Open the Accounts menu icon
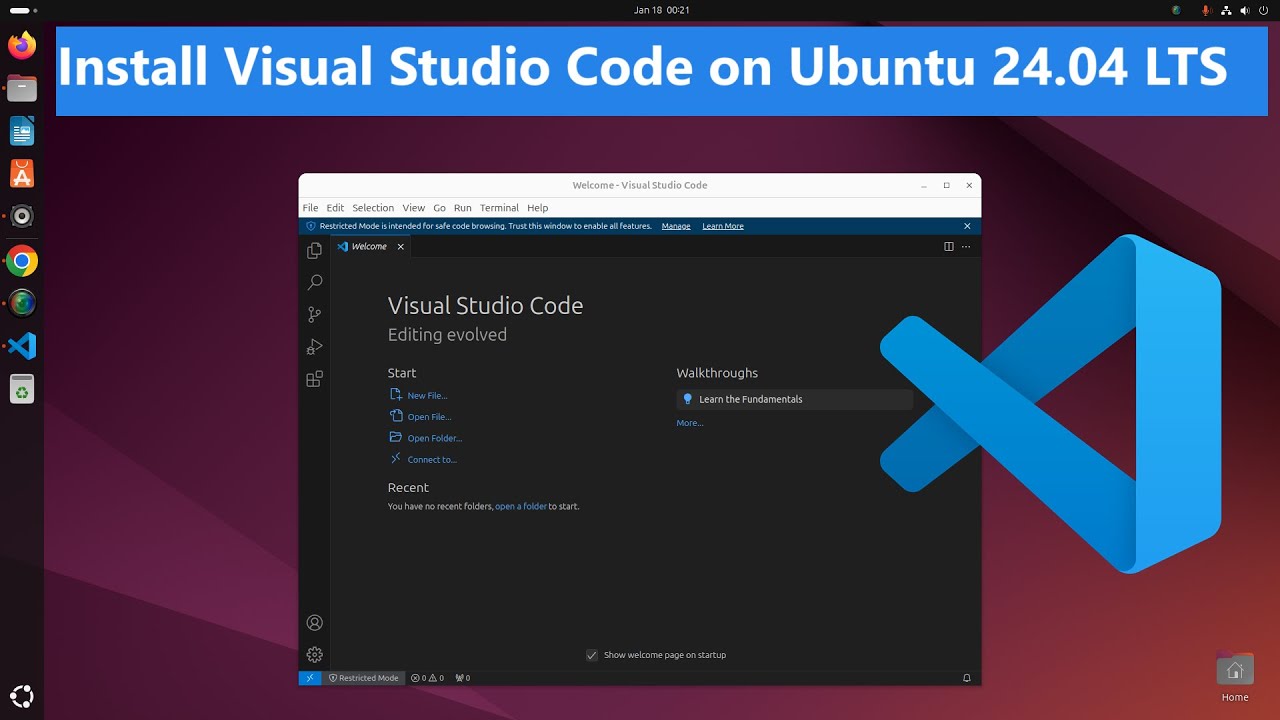This screenshot has width=1280, height=720. coord(314,623)
